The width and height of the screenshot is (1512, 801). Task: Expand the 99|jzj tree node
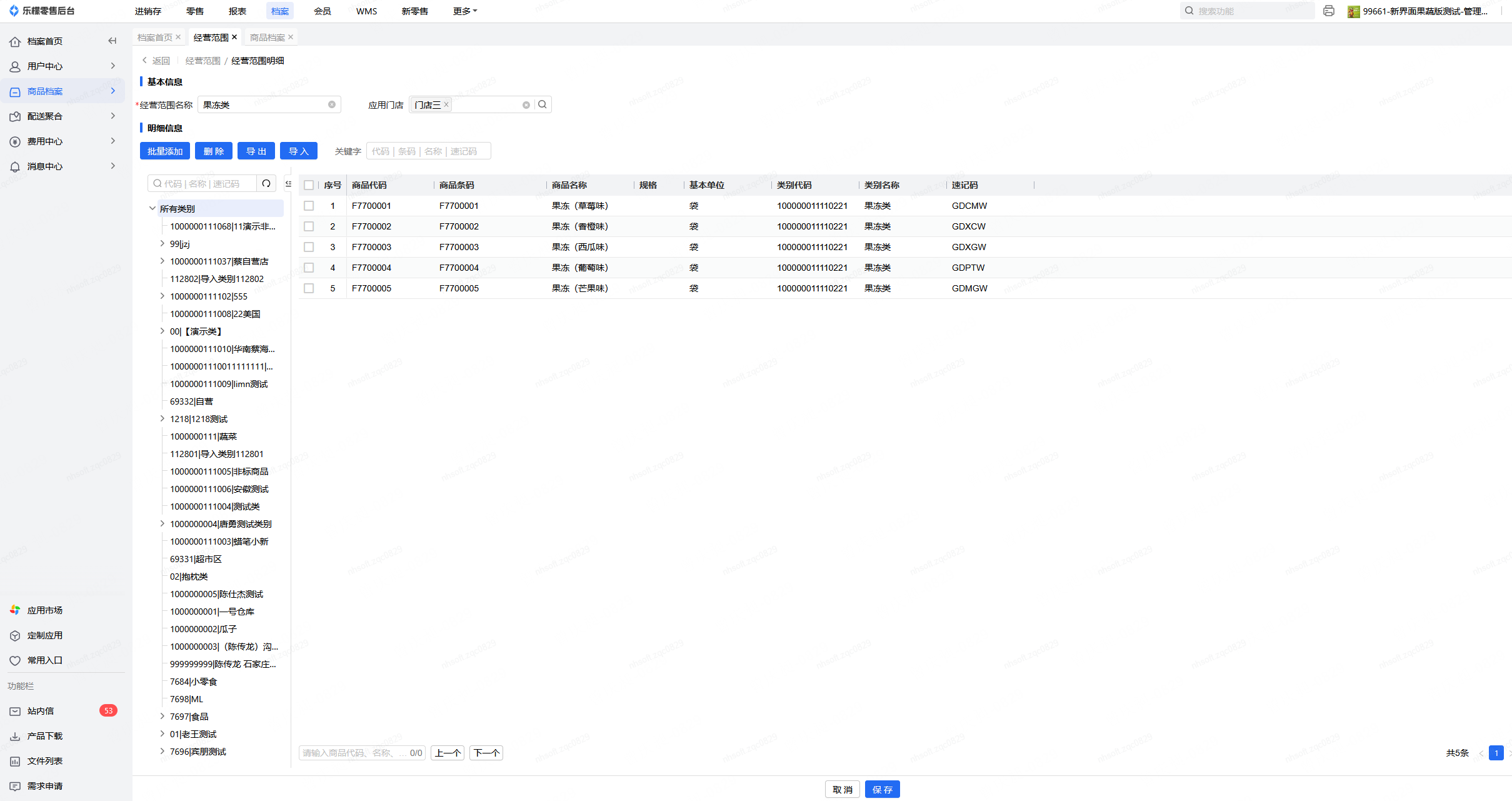[162, 243]
